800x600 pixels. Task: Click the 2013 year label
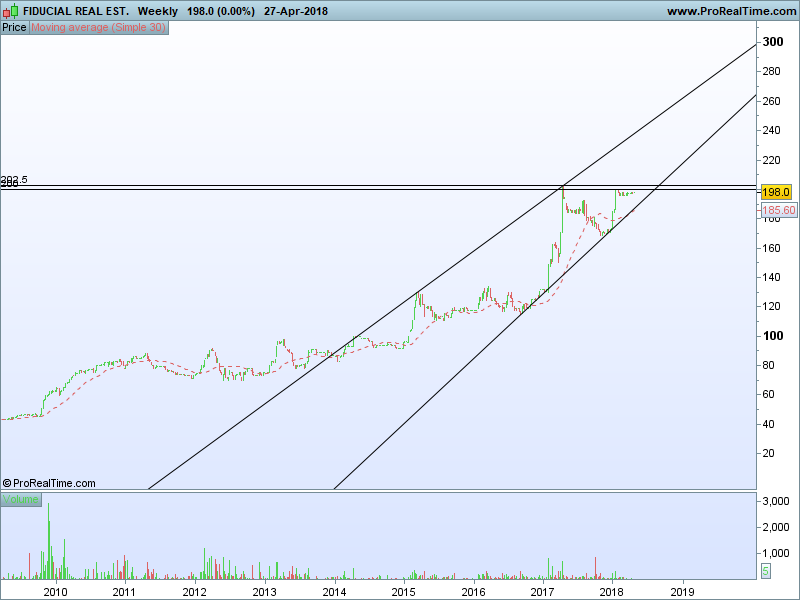[x=264, y=592]
